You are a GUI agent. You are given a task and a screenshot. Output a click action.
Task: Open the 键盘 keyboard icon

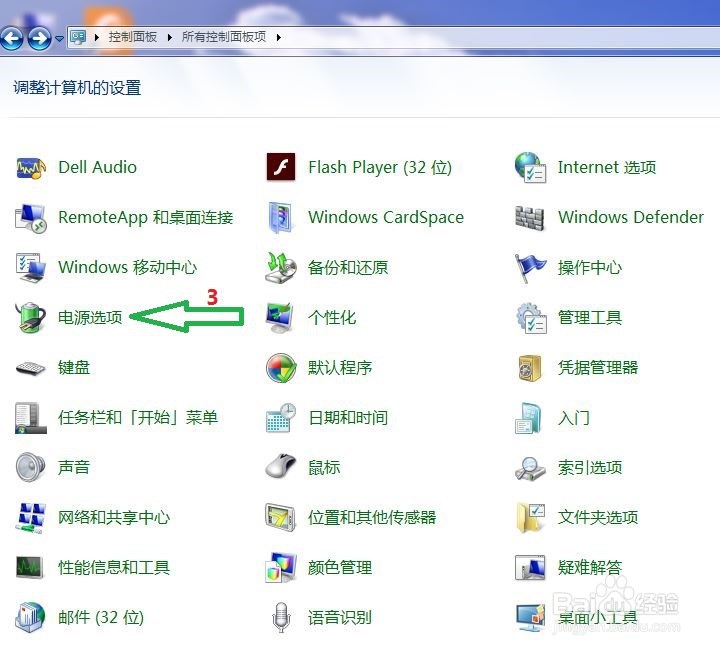point(30,368)
